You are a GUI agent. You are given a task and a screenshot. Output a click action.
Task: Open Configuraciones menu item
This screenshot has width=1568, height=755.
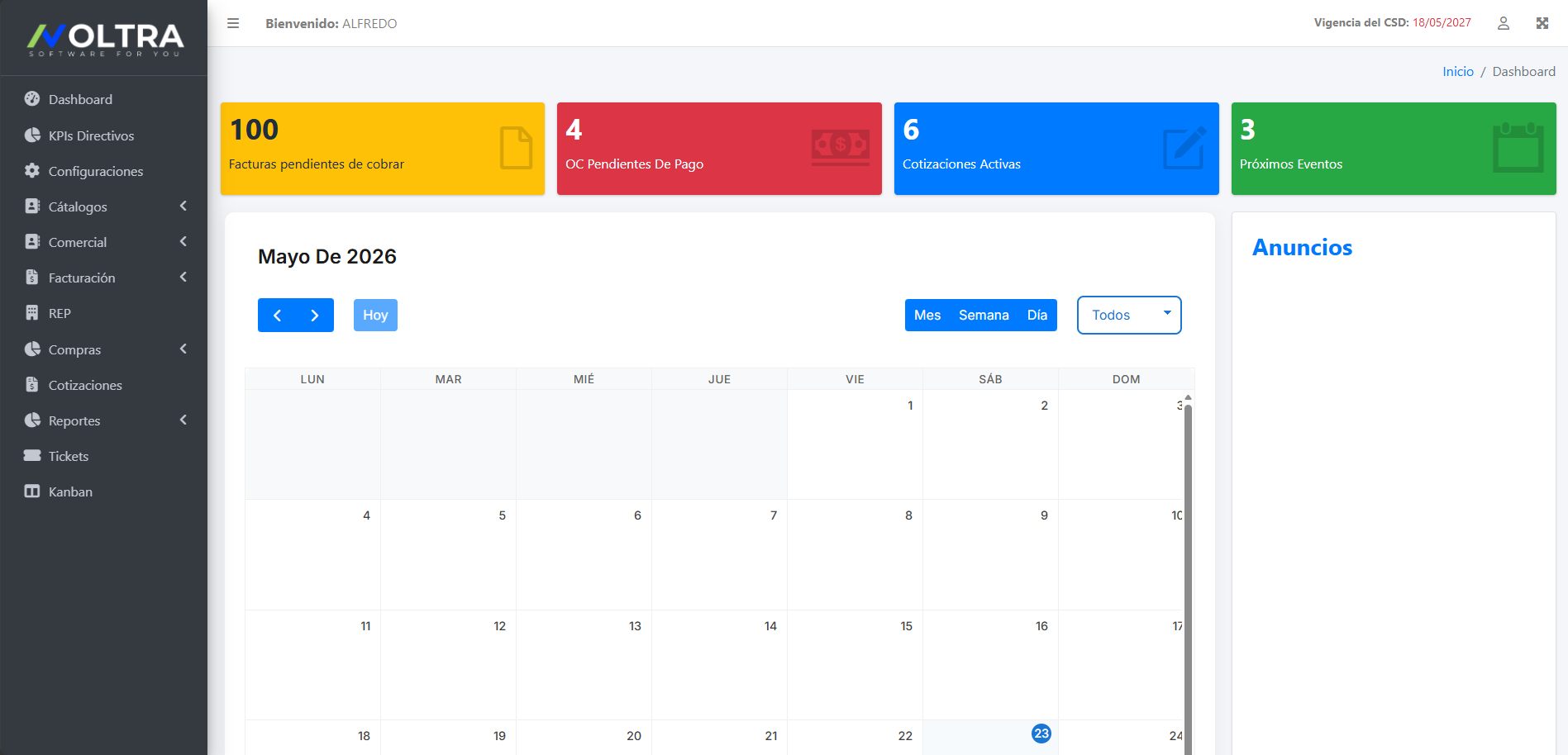click(103, 171)
